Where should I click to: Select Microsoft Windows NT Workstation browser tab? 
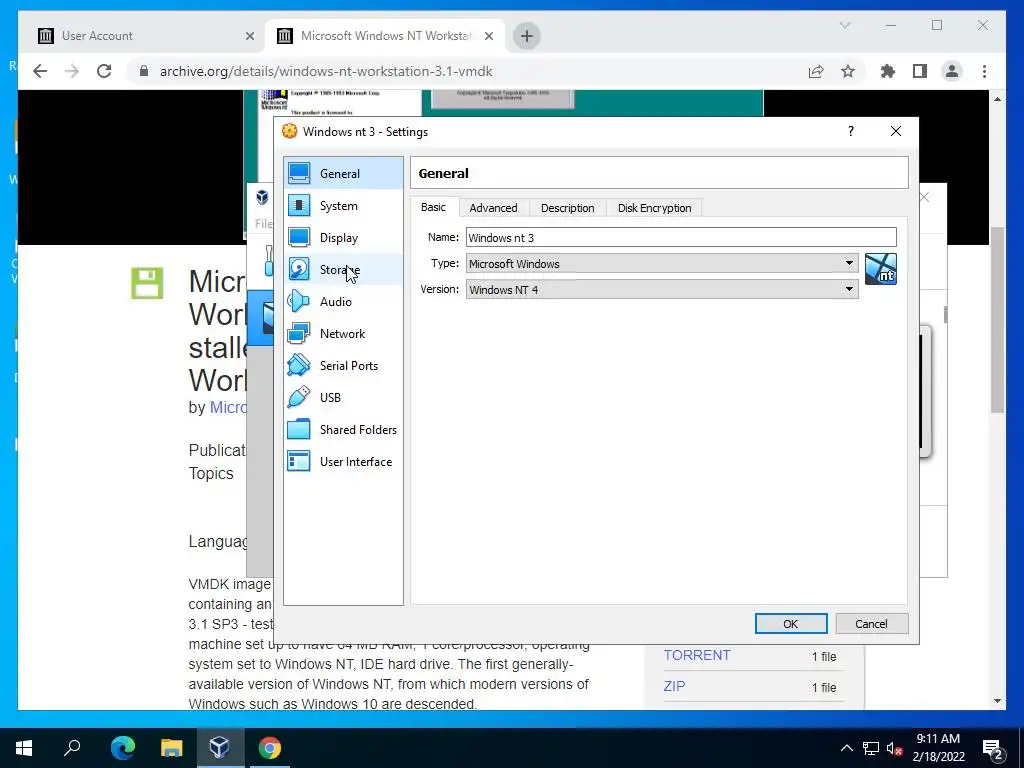click(385, 36)
